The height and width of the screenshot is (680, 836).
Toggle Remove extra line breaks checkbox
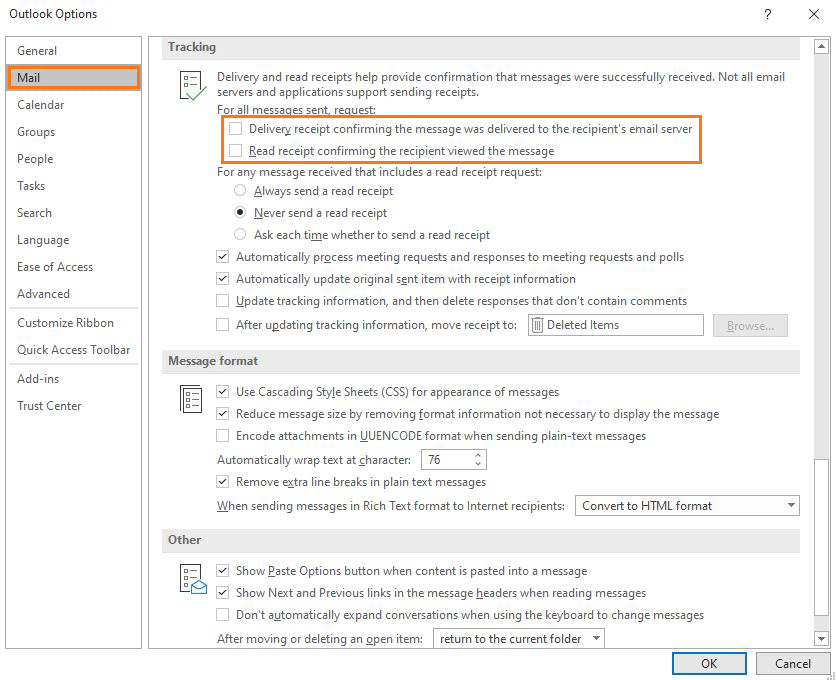pyautogui.click(x=222, y=482)
